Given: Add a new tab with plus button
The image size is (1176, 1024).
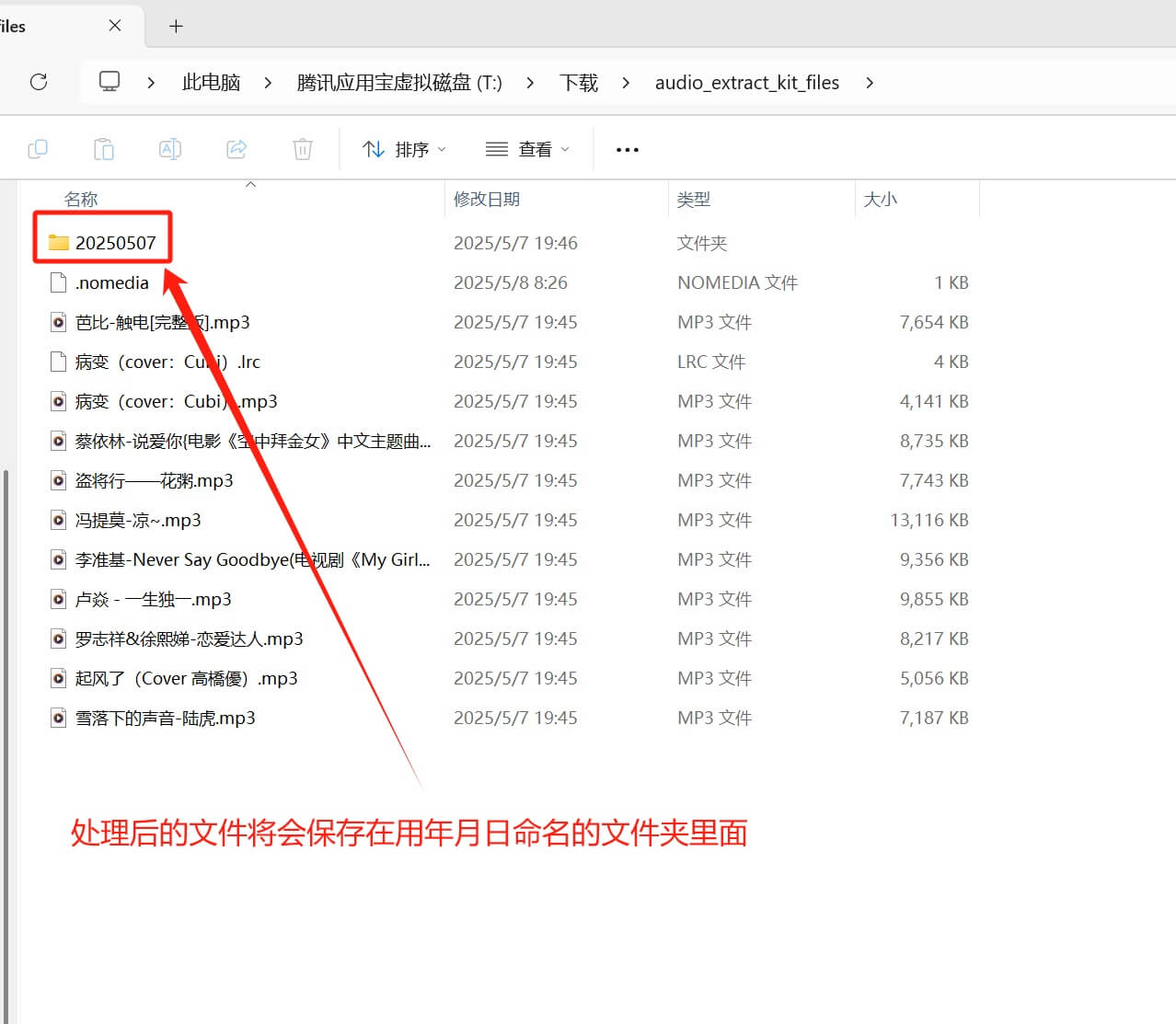Looking at the screenshot, I should [x=177, y=26].
